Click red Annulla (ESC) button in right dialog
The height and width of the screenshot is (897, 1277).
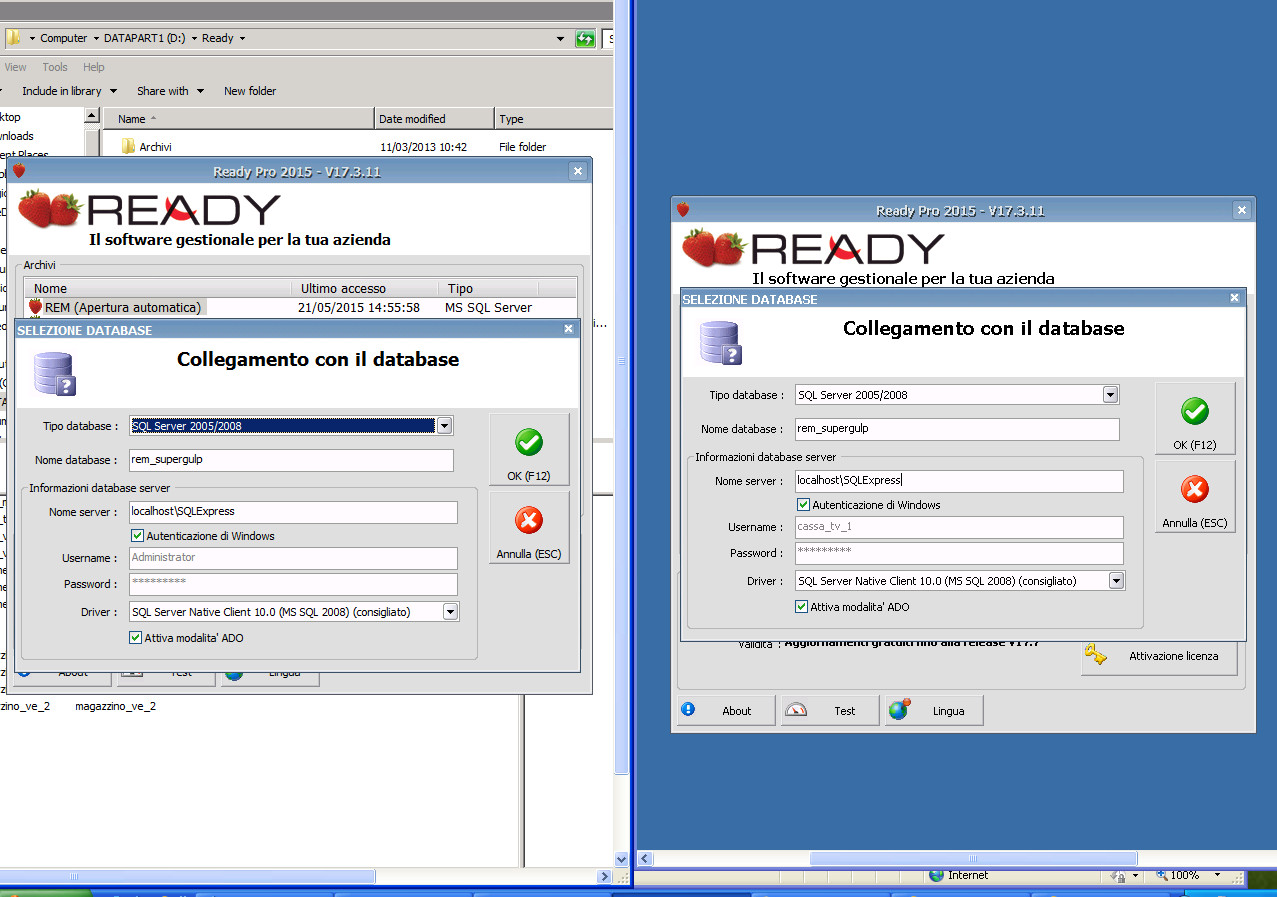[1195, 497]
